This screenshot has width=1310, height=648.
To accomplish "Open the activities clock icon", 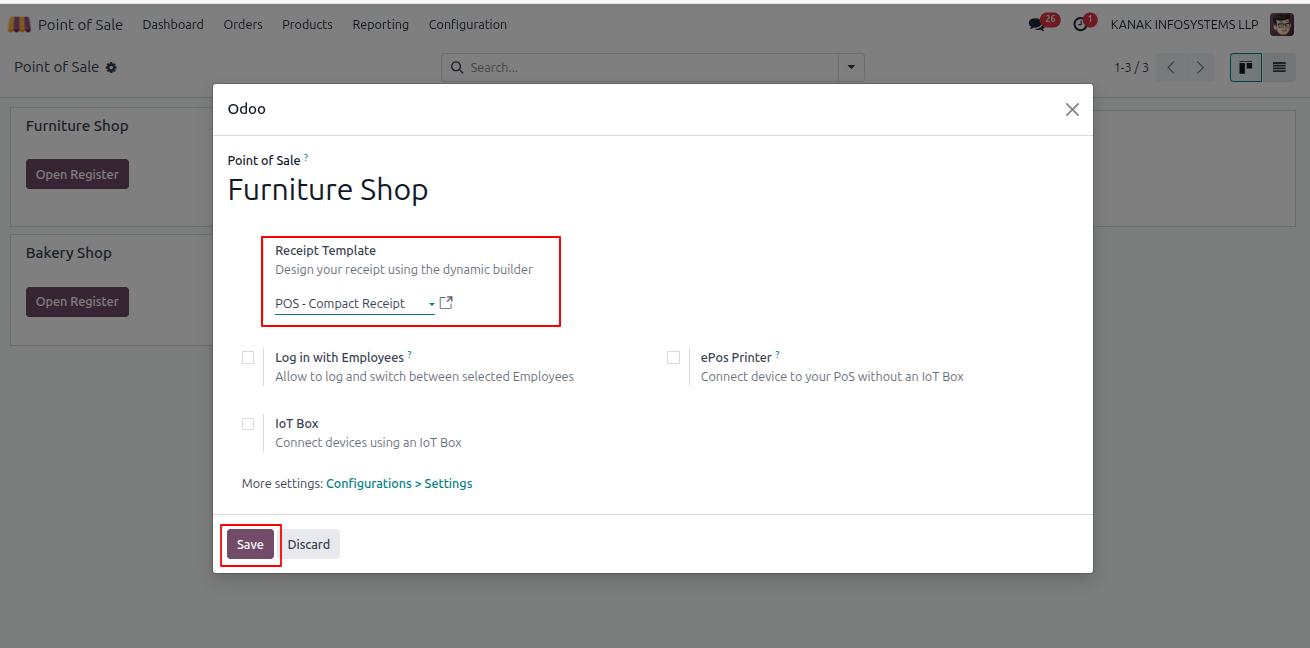I will pos(1080,25).
